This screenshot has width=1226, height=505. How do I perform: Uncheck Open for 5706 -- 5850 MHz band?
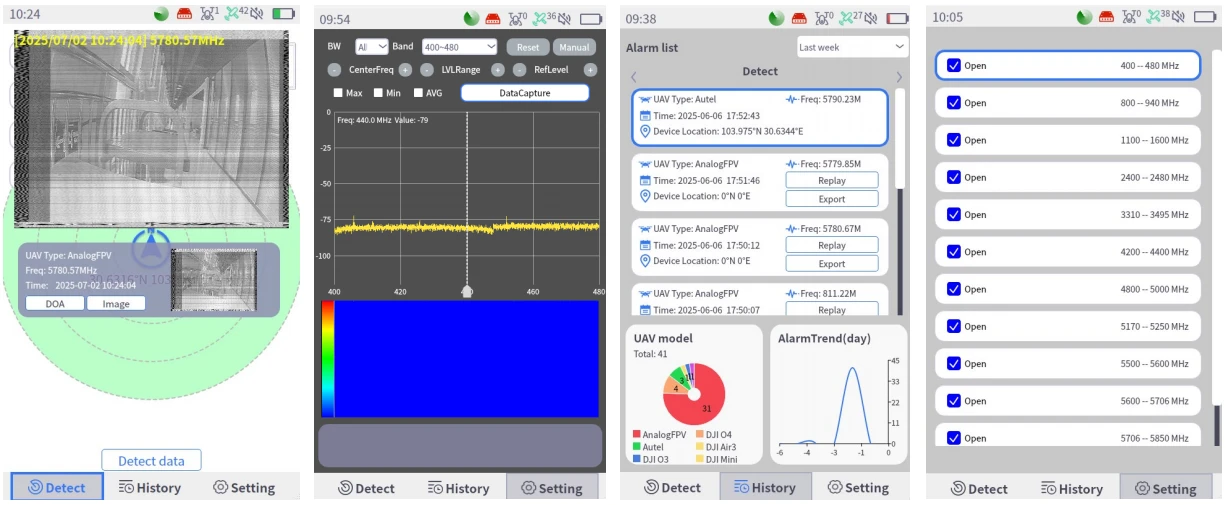pyautogui.click(x=953, y=438)
